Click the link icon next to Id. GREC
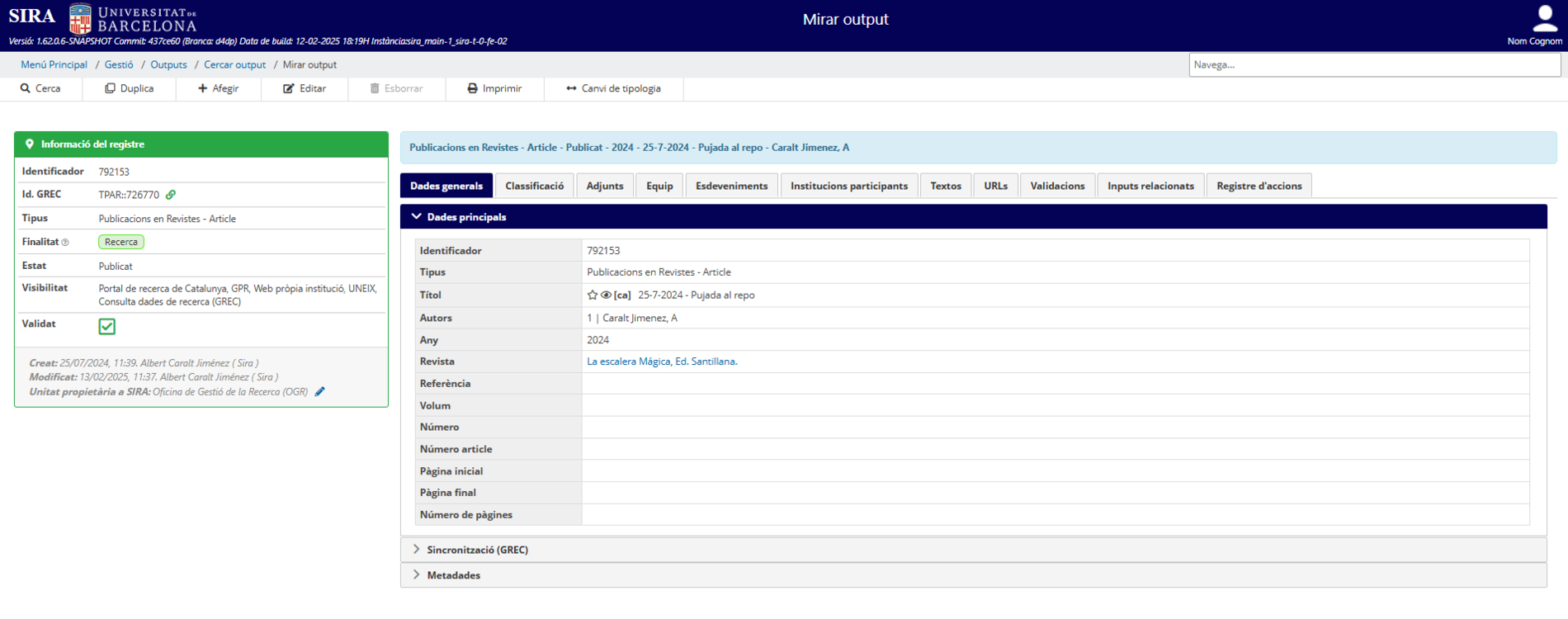Screen dimensions: 1568x619 point(171,195)
